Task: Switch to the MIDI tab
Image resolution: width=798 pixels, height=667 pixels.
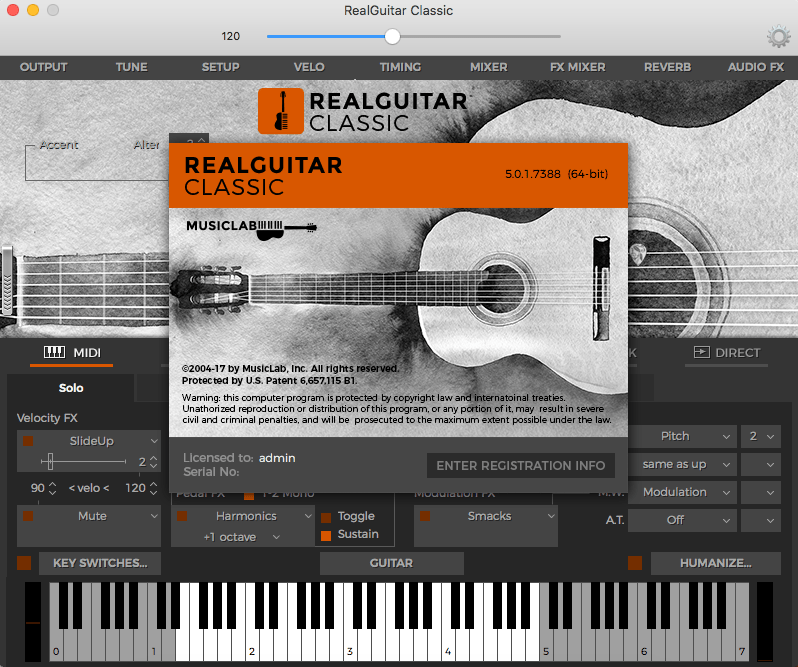Action: click(72, 353)
